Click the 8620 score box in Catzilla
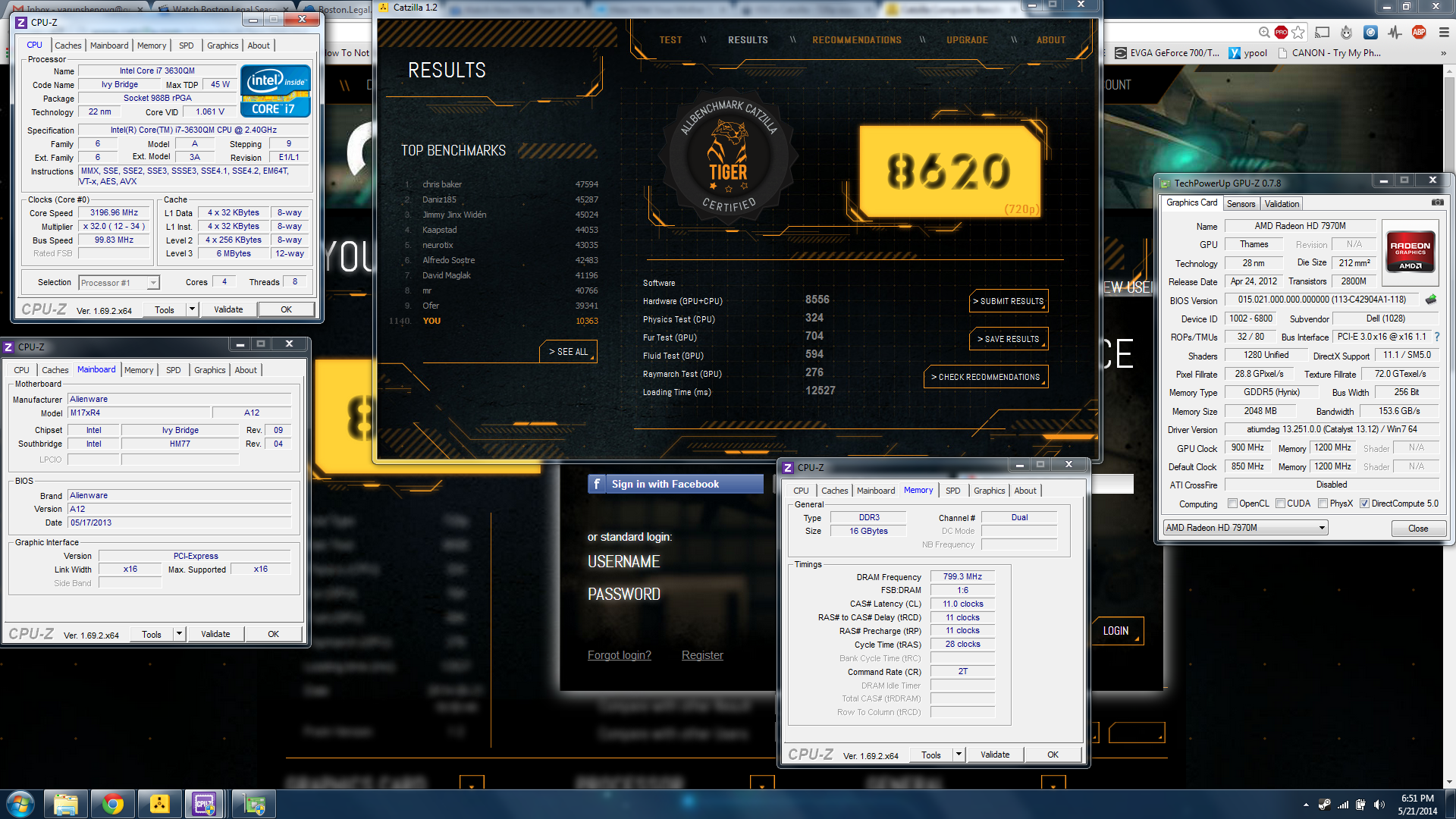This screenshot has width=1456, height=819. pyautogui.click(x=950, y=171)
